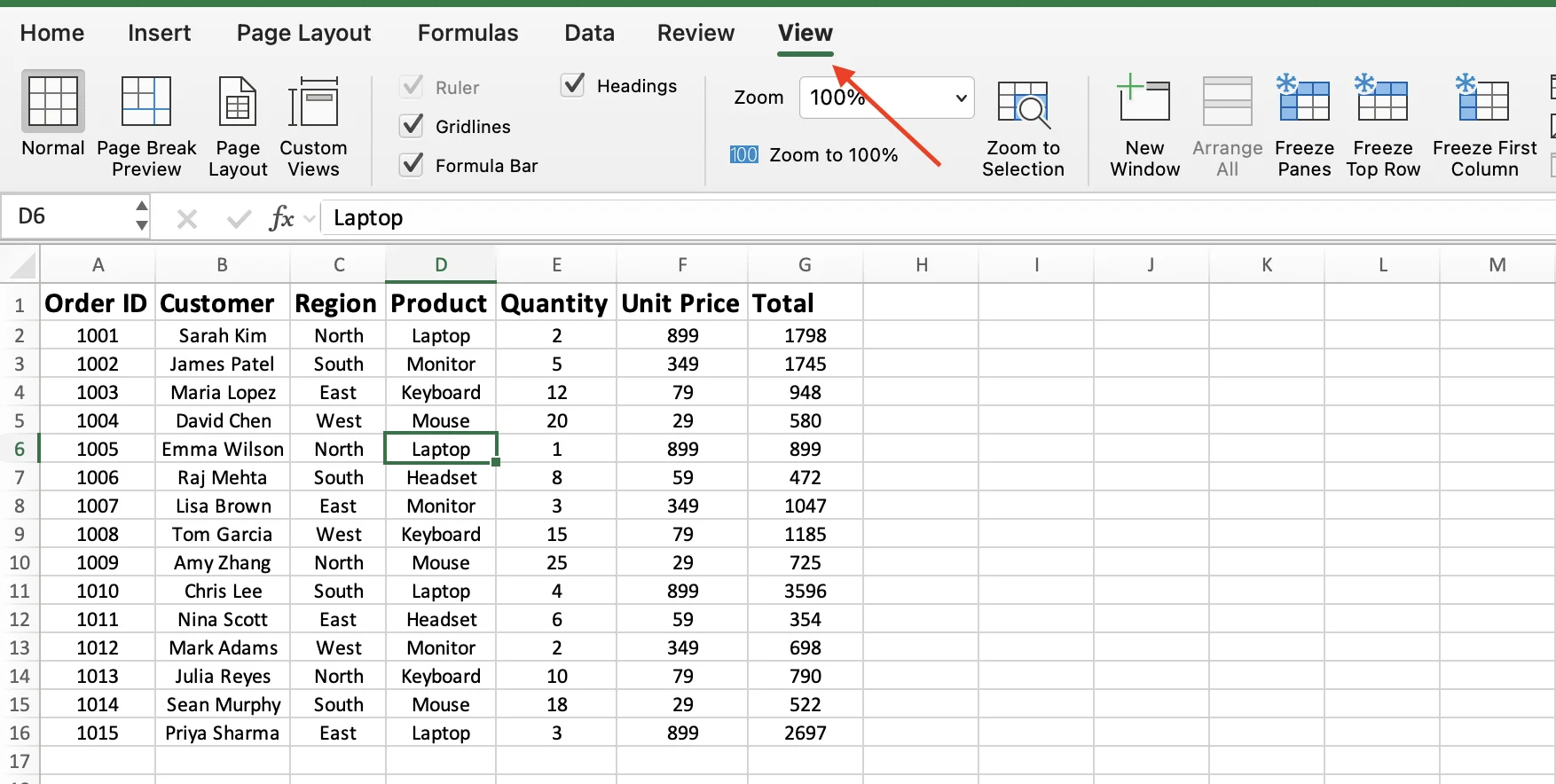
Task: Open the Zoom percentage dropdown
Action: click(961, 98)
